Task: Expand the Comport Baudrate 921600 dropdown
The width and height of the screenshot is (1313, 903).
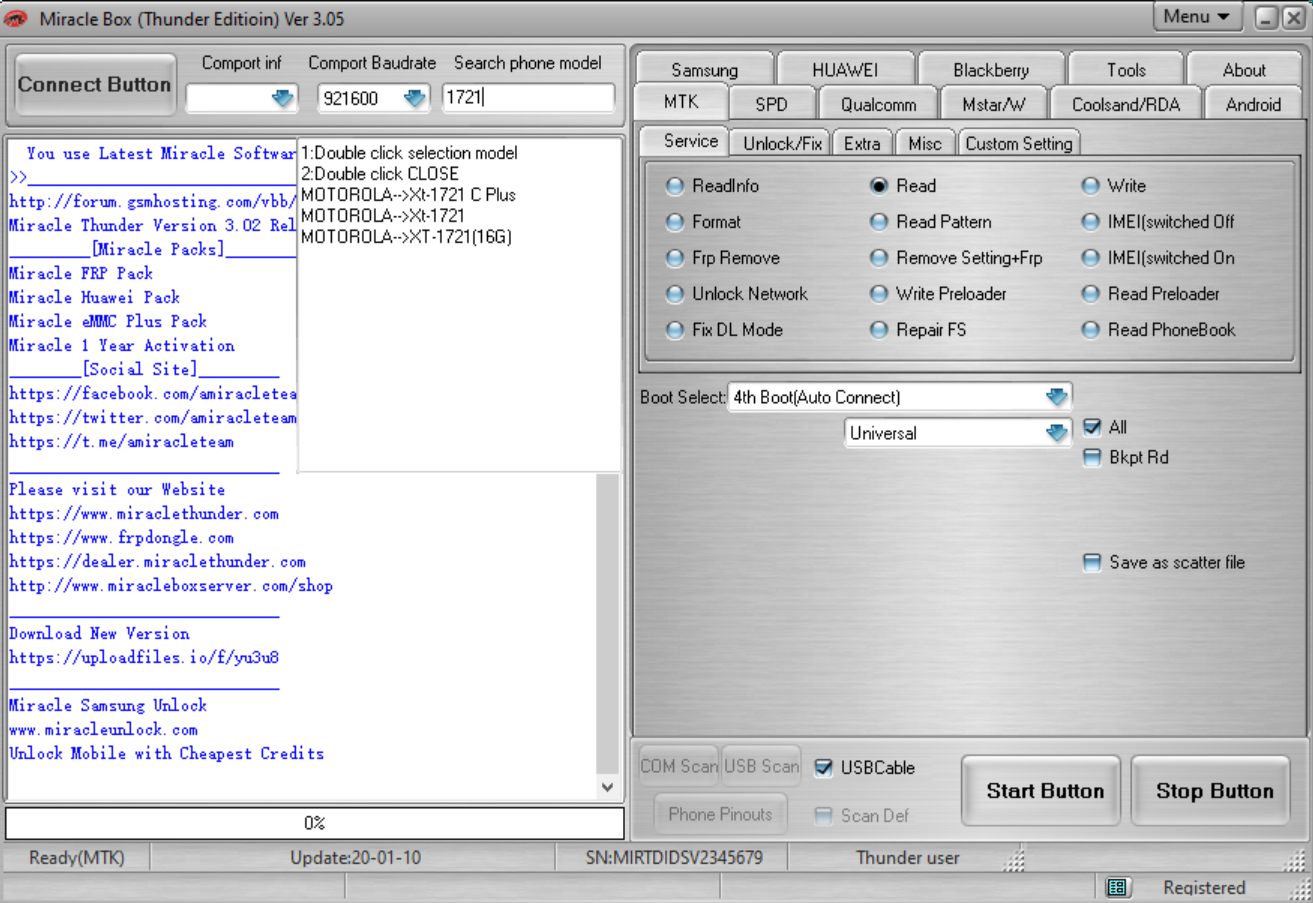Action: click(x=415, y=98)
